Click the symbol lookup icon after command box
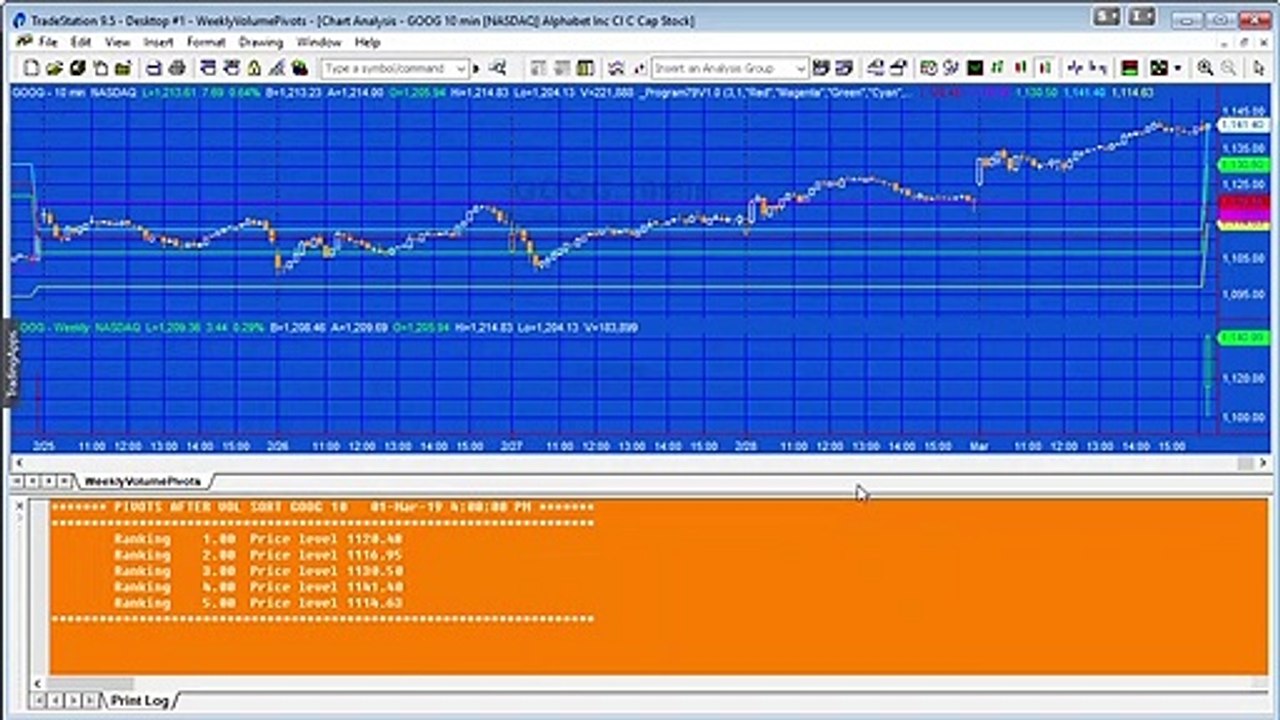 point(497,68)
